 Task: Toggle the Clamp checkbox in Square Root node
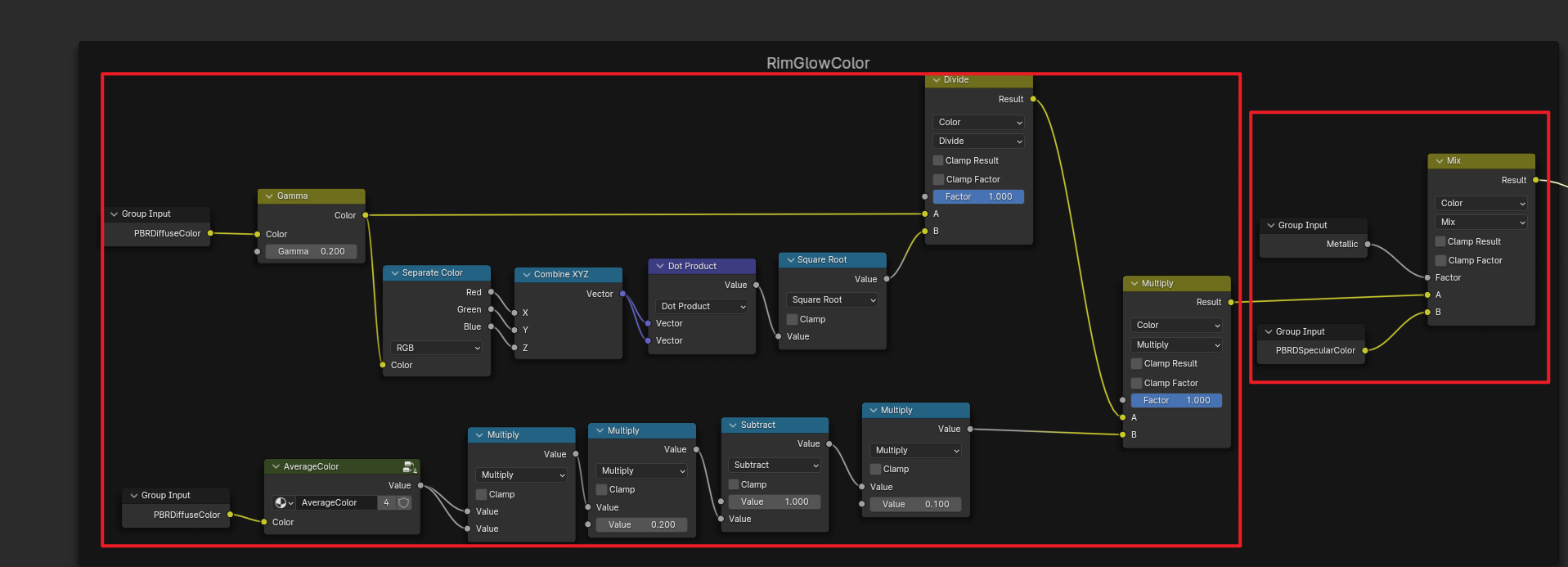[x=792, y=319]
